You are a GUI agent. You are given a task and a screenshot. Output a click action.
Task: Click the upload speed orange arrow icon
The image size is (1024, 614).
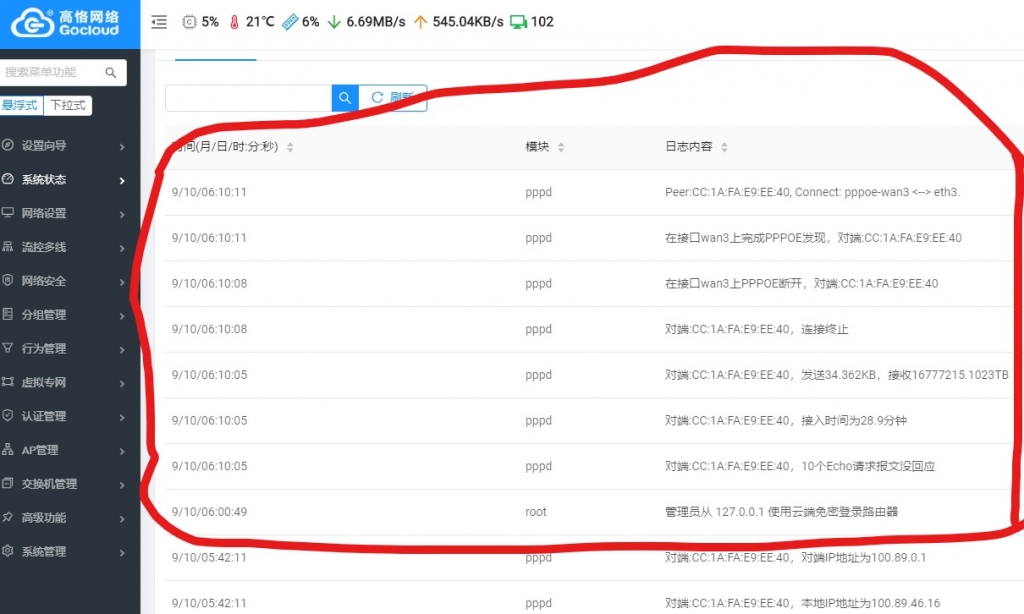[x=418, y=20]
